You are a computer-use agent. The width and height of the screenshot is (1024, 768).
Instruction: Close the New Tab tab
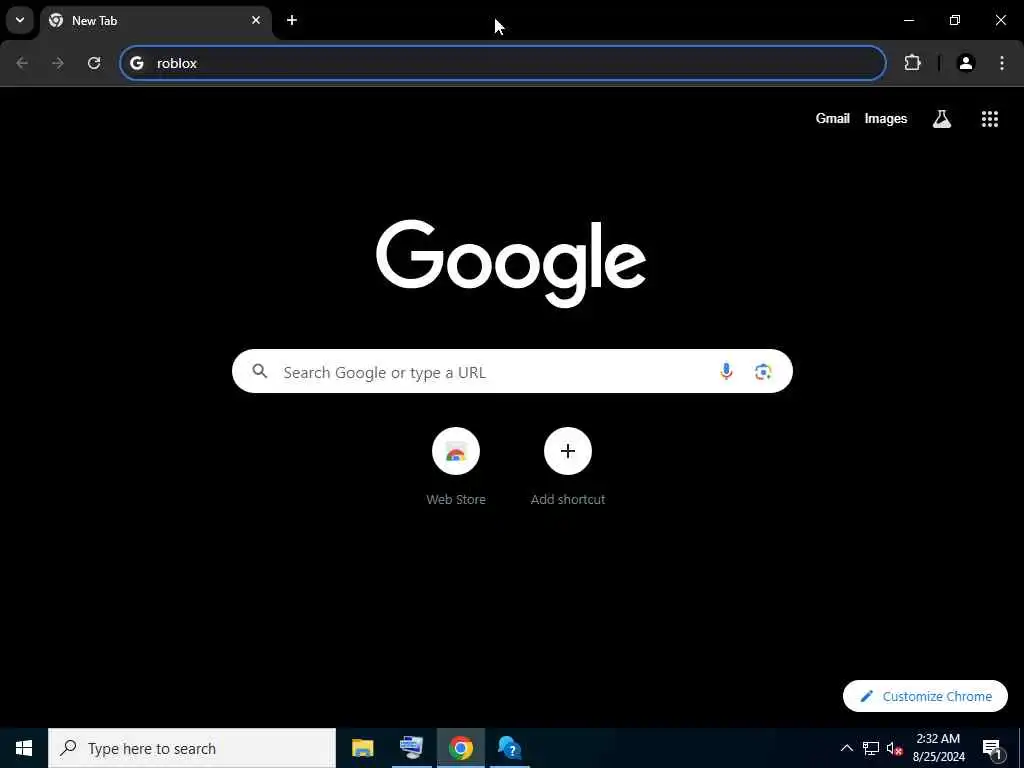[x=256, y=20]
